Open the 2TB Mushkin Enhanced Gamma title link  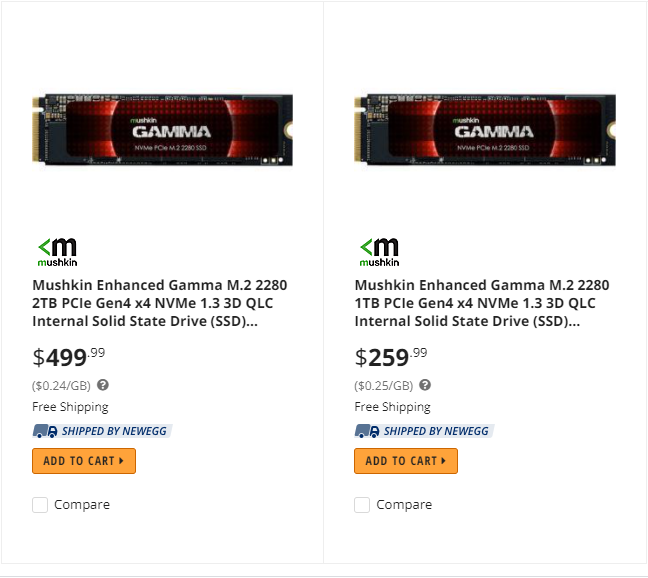pos(146,303)
